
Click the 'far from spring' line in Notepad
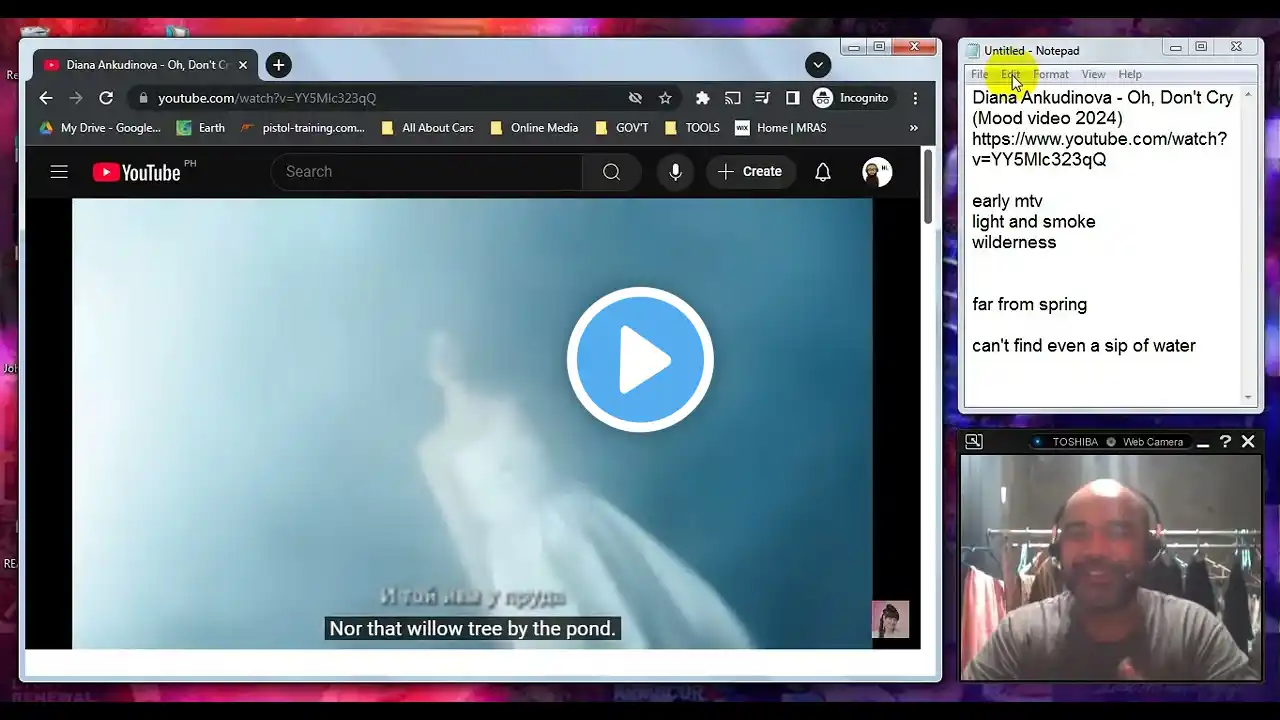(1029, 304)
